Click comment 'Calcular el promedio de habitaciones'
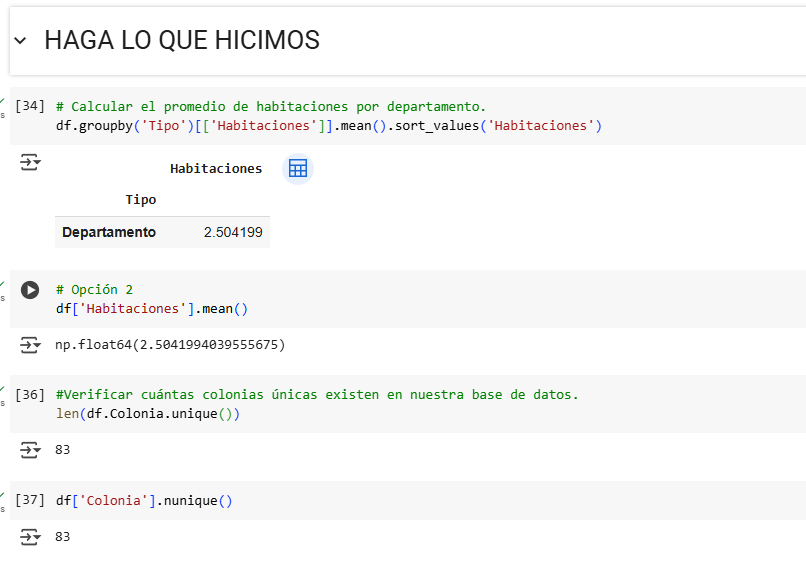 click(x=270, y=107)
